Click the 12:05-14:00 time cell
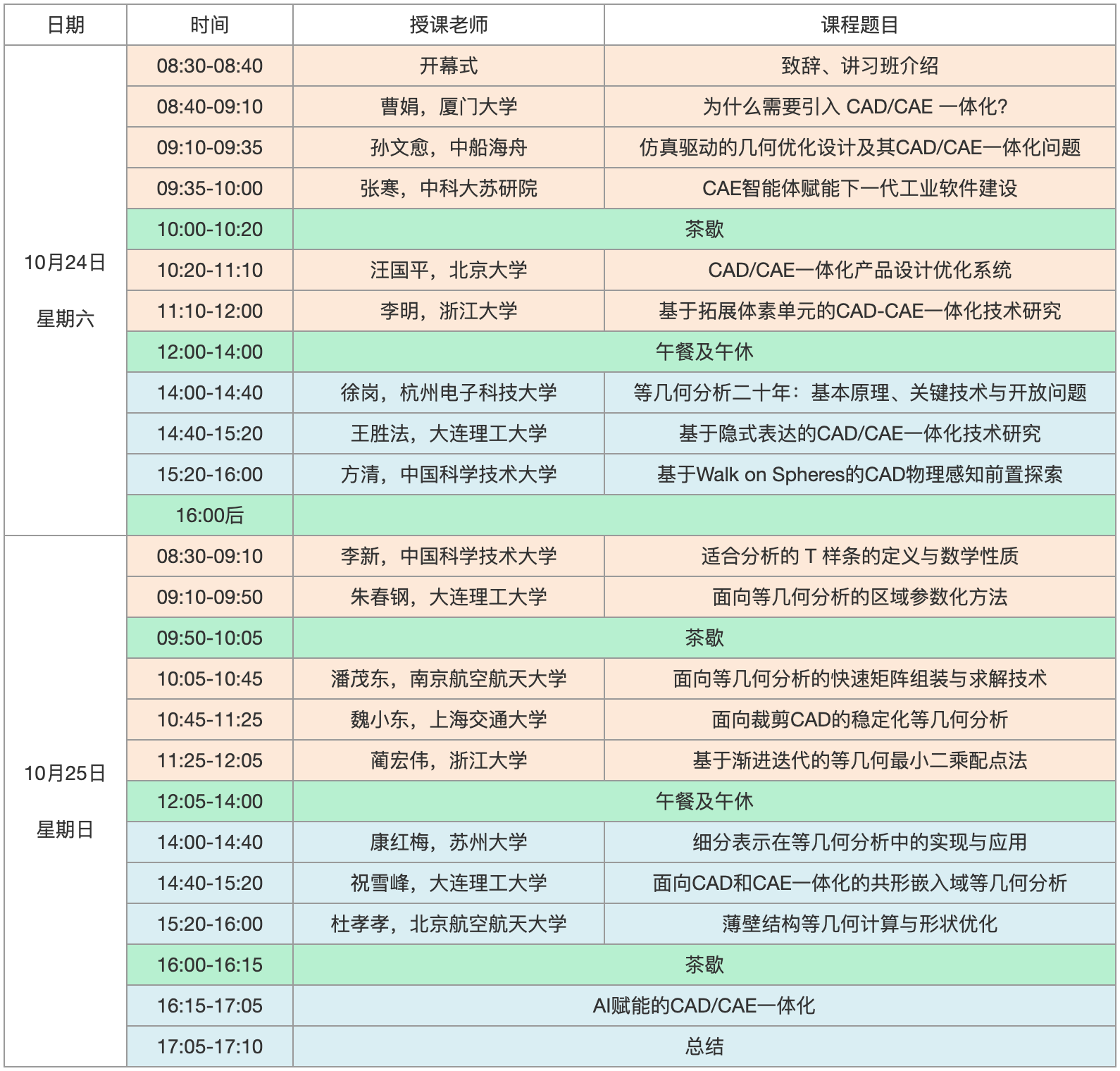The width and height of the screenshot is (1120, 1071). (x=210, y=801)
